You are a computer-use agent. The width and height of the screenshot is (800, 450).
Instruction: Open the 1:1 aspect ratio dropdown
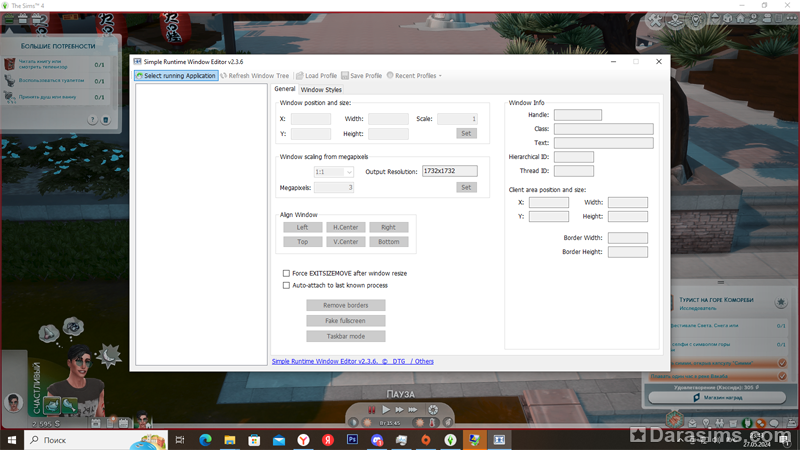point(334,172)
